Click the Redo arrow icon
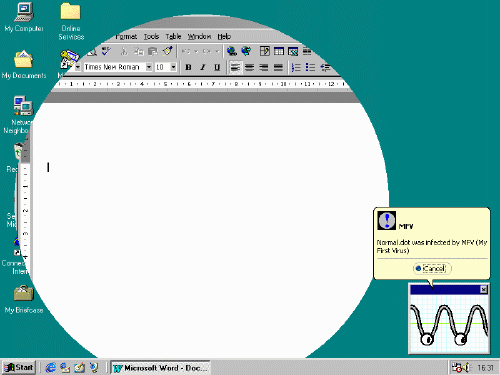Image resolution: width=500 pixels, height=375 pixels. [207, 51]
